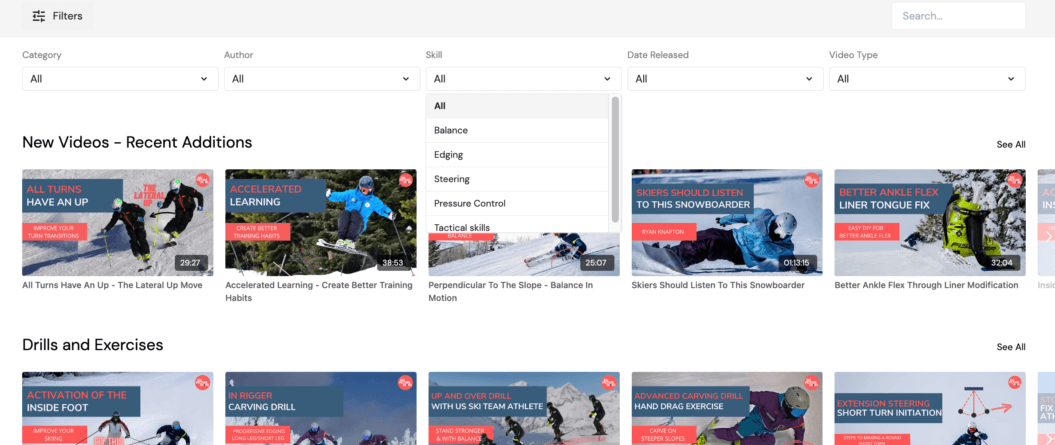Click logo badge on Accelerated Learning thumbnail
This screenshot has width=1055, height=445.
[x=406, y=180]
